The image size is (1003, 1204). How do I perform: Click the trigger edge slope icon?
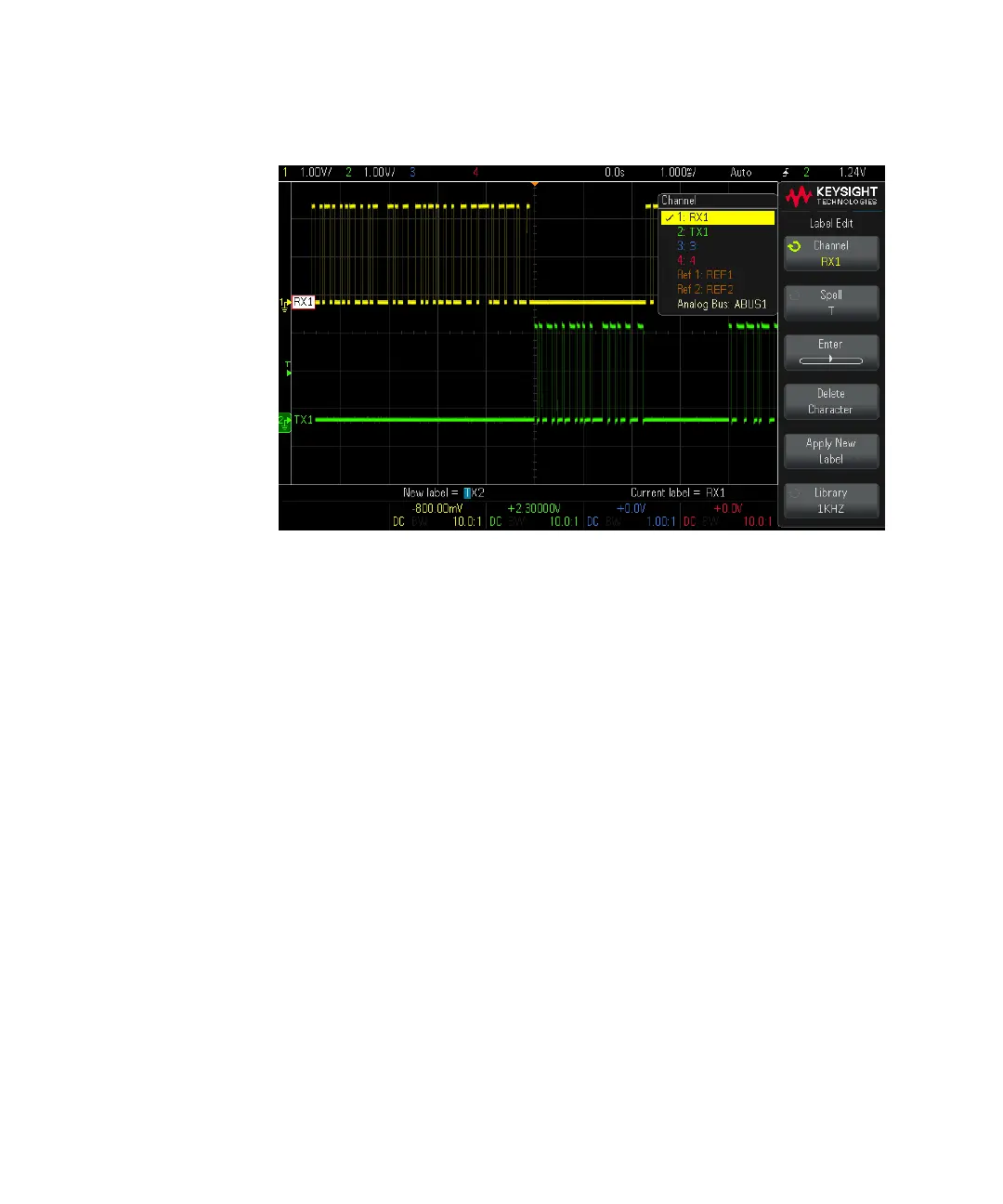(786, 173)
